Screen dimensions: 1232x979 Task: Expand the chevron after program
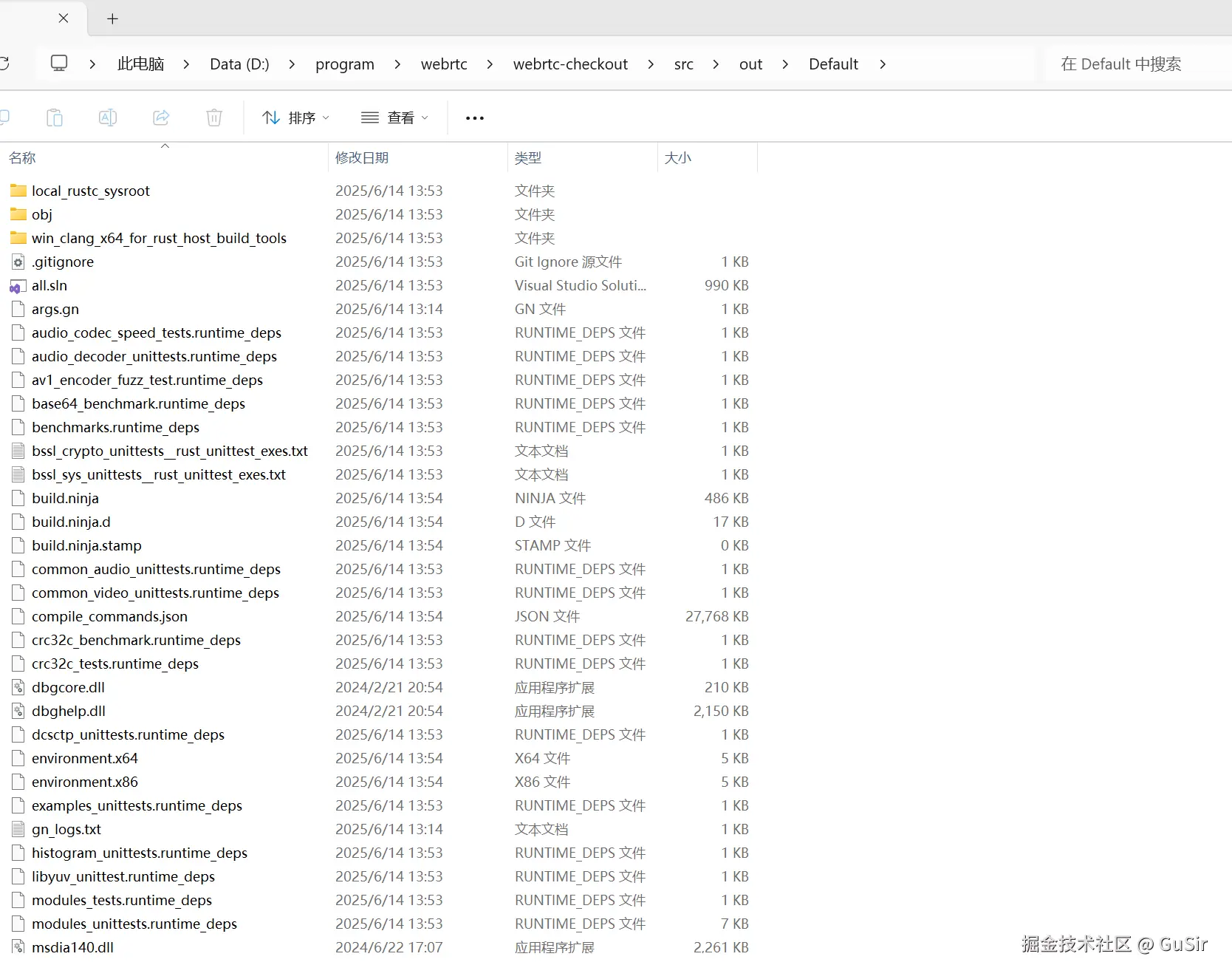click(397, 64)
